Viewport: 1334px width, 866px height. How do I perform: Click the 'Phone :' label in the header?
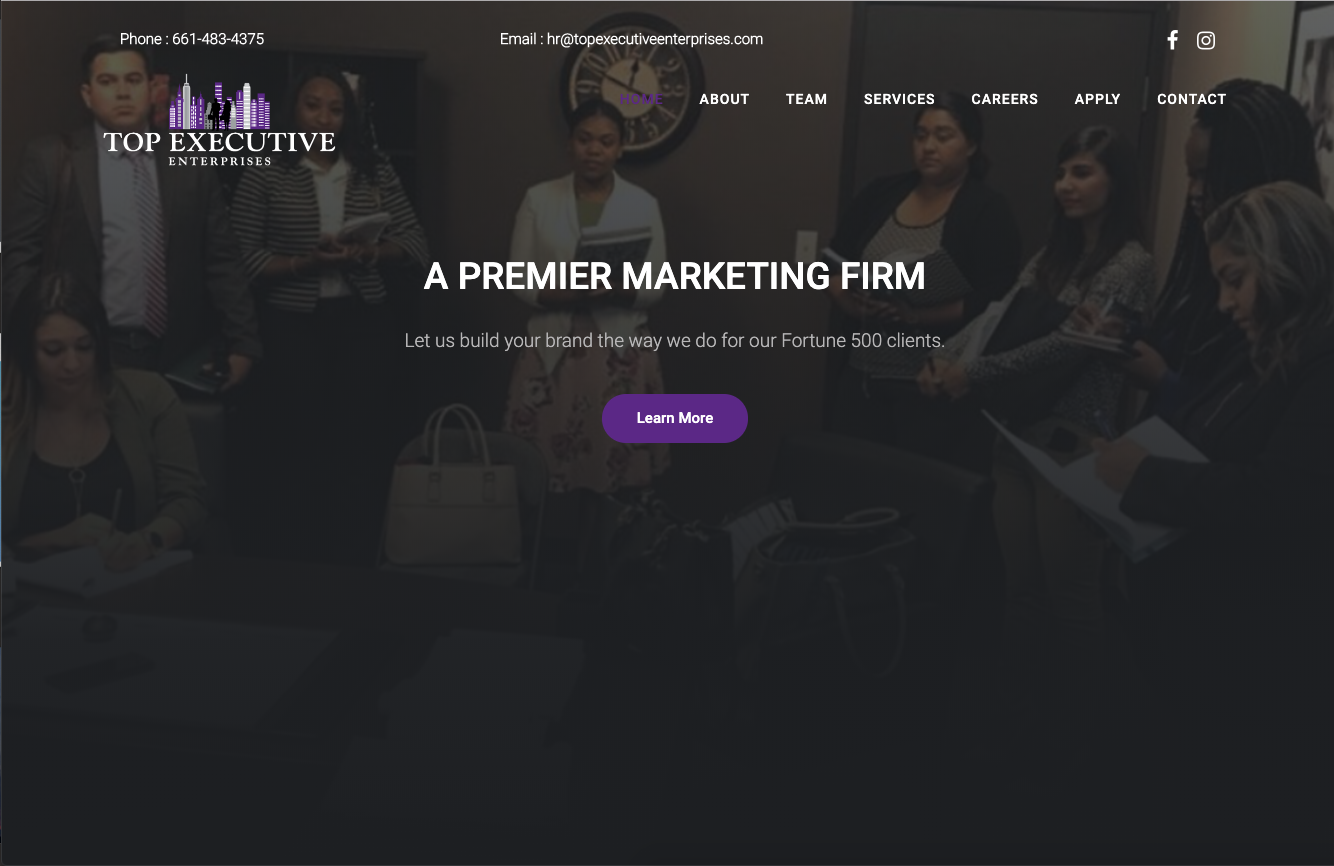(x=144, y=39)
